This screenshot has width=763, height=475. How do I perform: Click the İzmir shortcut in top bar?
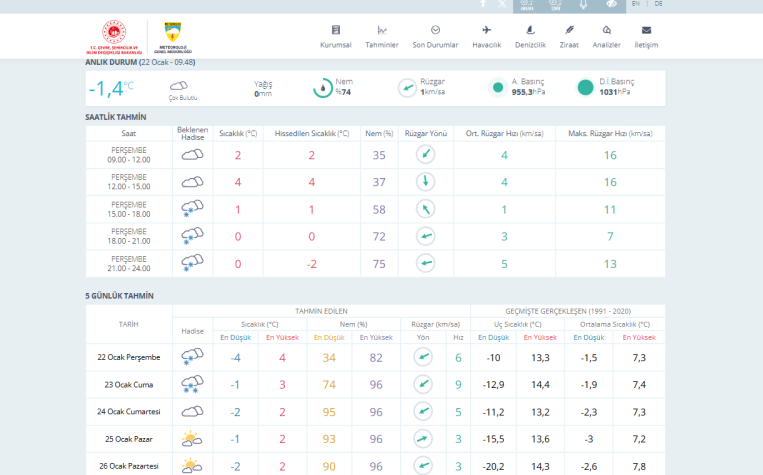(x=555, y=5)
